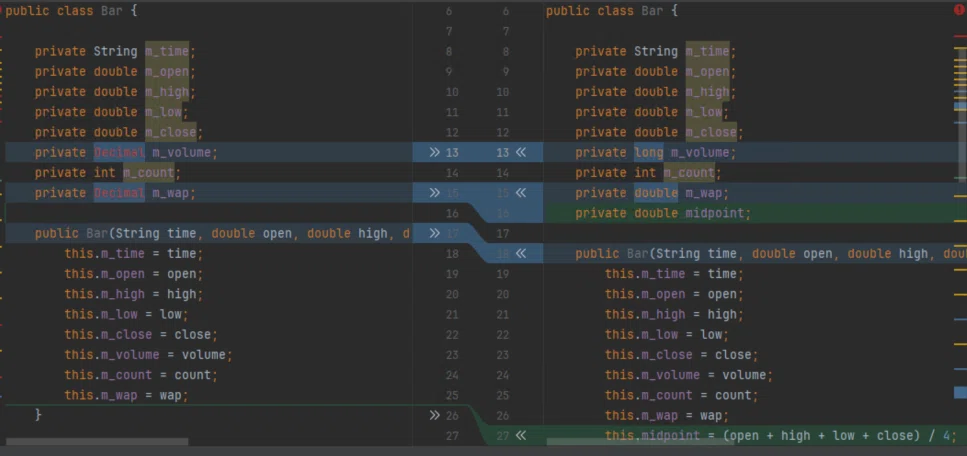The height and width of the screenshot is (456, 967).
Task: Click the » arrow at left line 26
Action: 434,415
